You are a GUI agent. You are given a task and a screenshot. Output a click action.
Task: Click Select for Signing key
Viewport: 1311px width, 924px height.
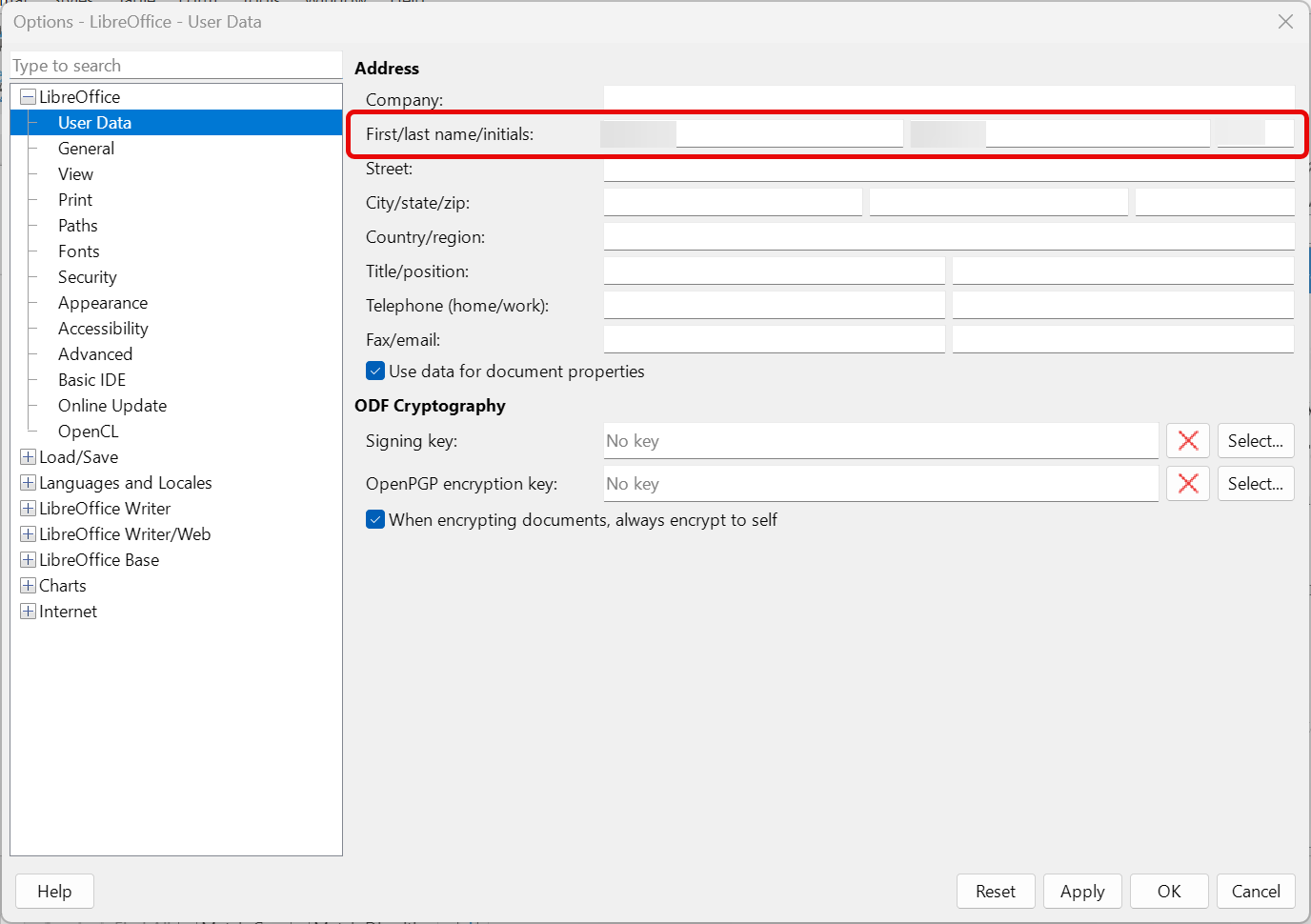pyautogui.click(x=1256, y=441)
